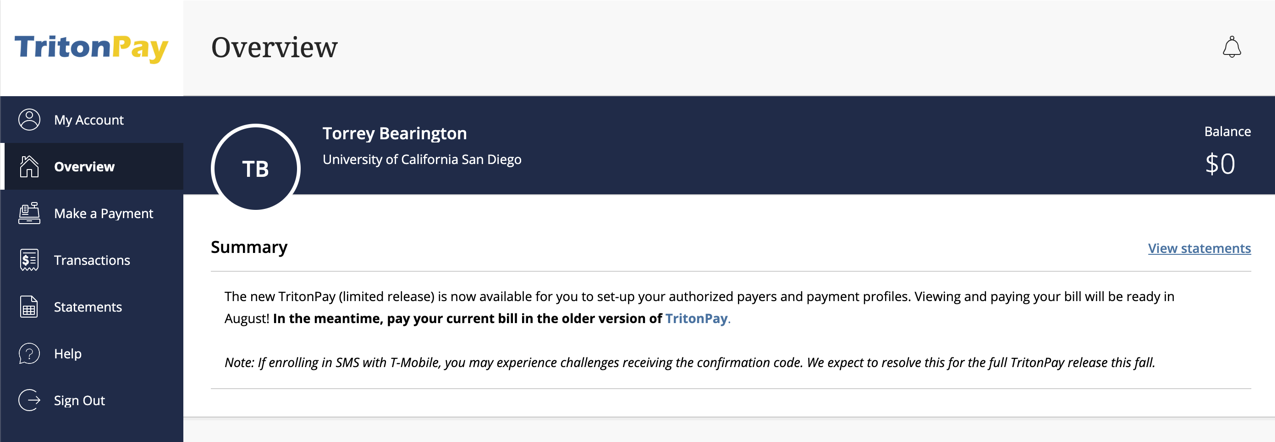Click the Make a Payment register icon

coord(29,213)
